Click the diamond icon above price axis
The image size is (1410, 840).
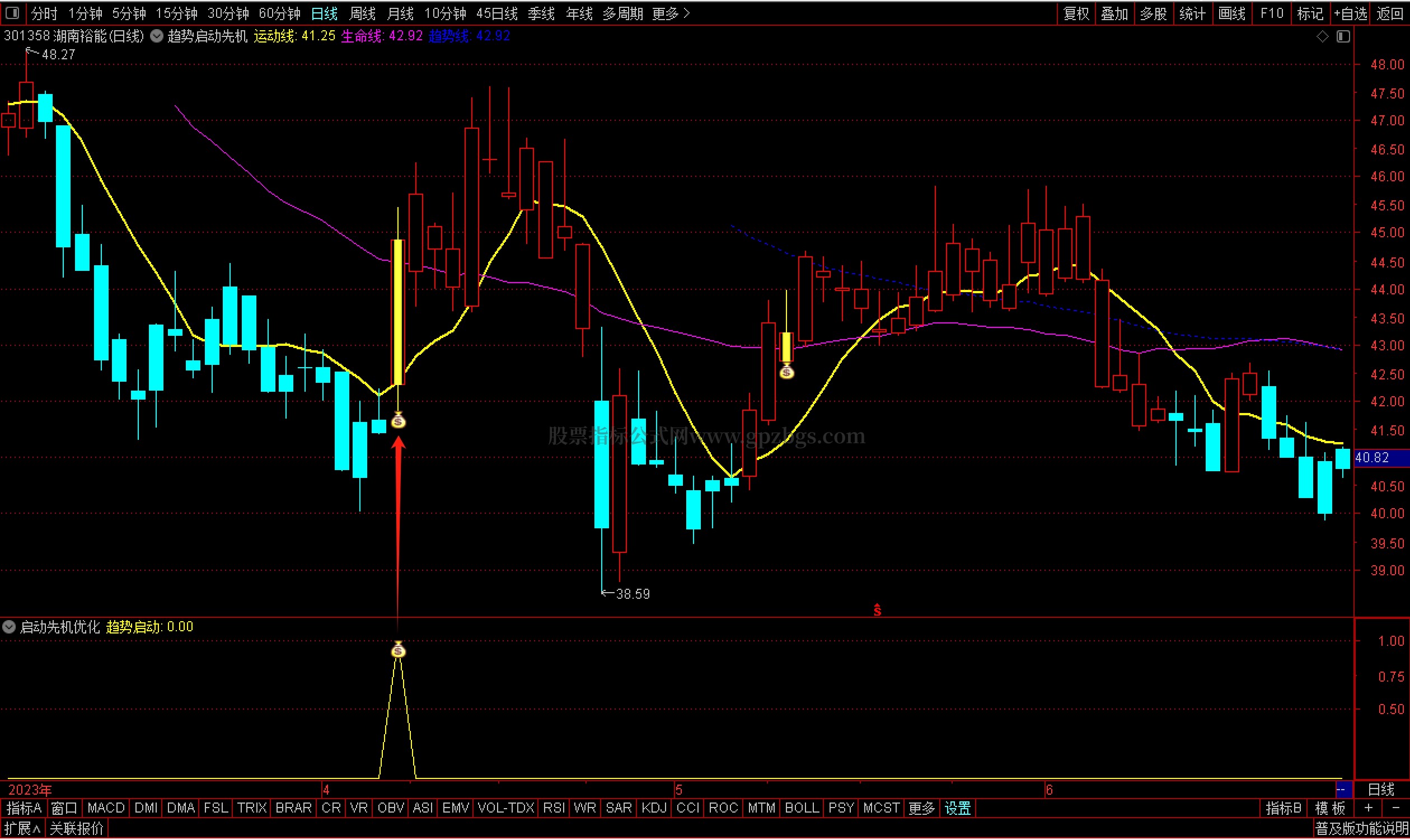tap(1322, 36)
